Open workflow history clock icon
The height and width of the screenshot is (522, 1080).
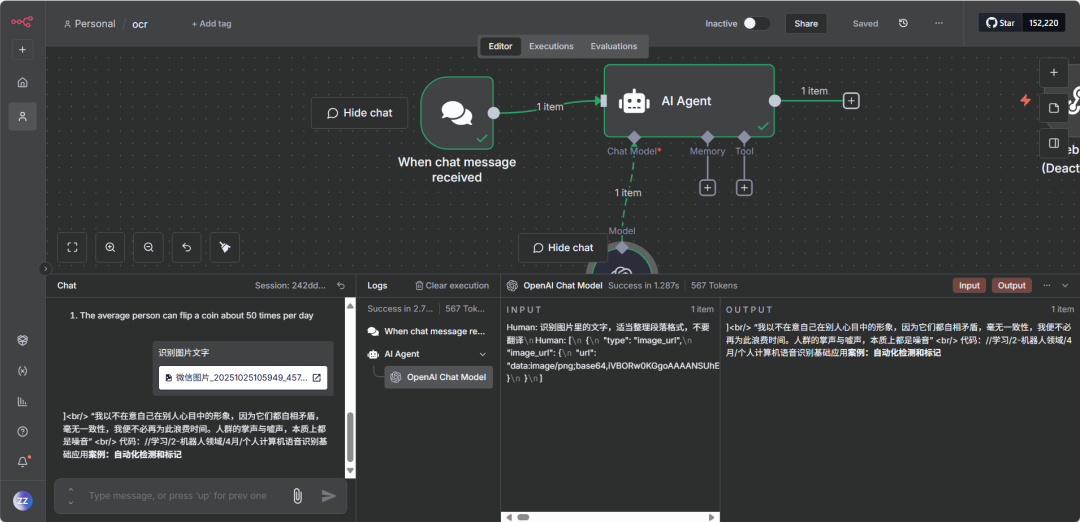click(x=903, y=23)
